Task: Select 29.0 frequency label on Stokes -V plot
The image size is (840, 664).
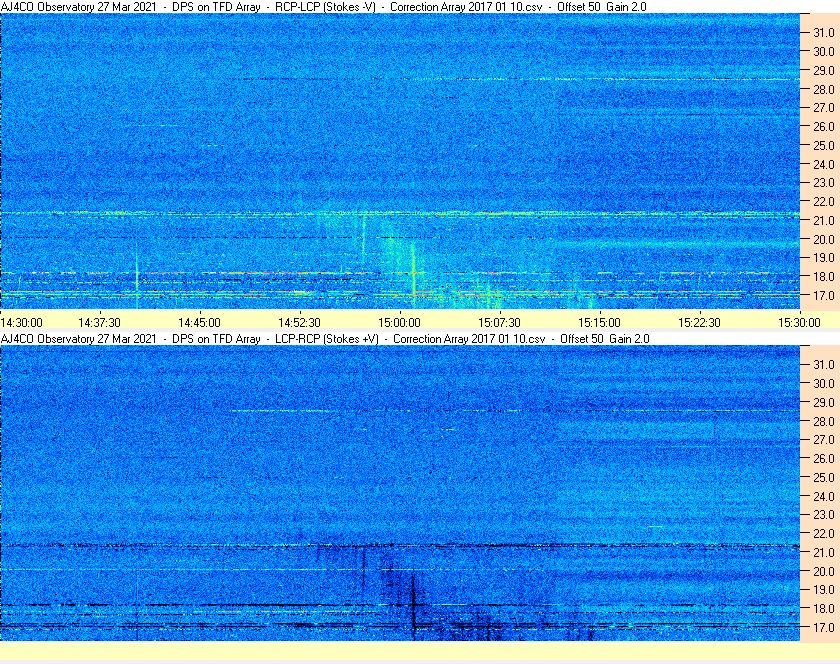Action: [x=824, y=70]
